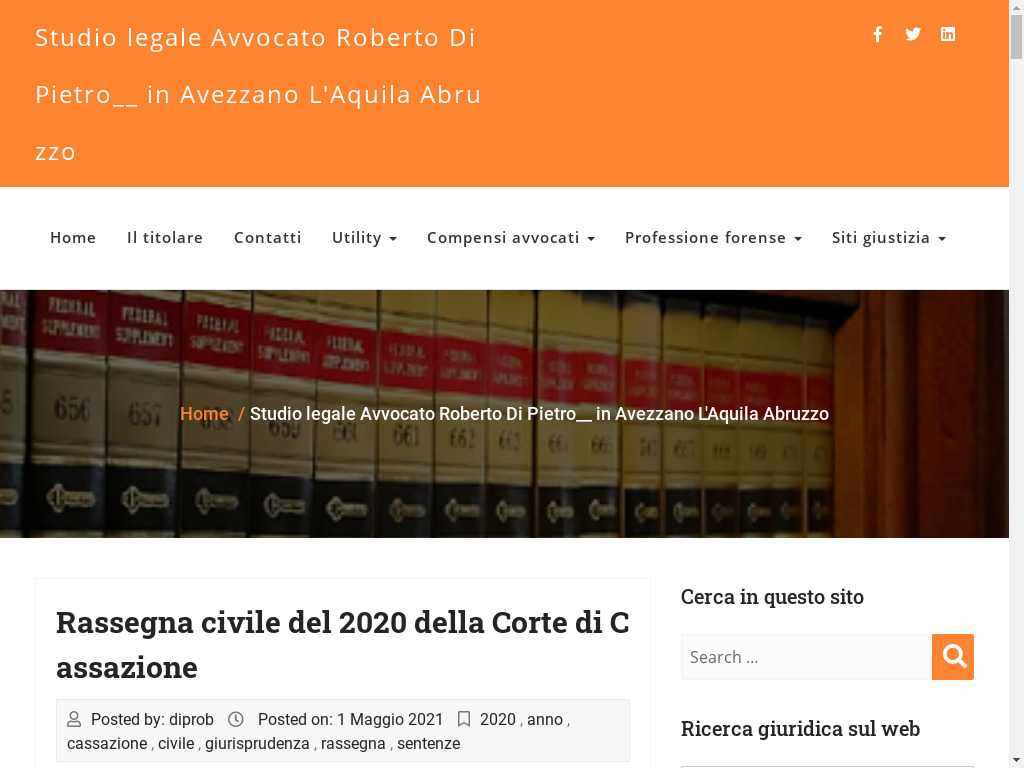Open the site title header link
The width and height of the screenshot is (1024, 768).
(258, 94)
